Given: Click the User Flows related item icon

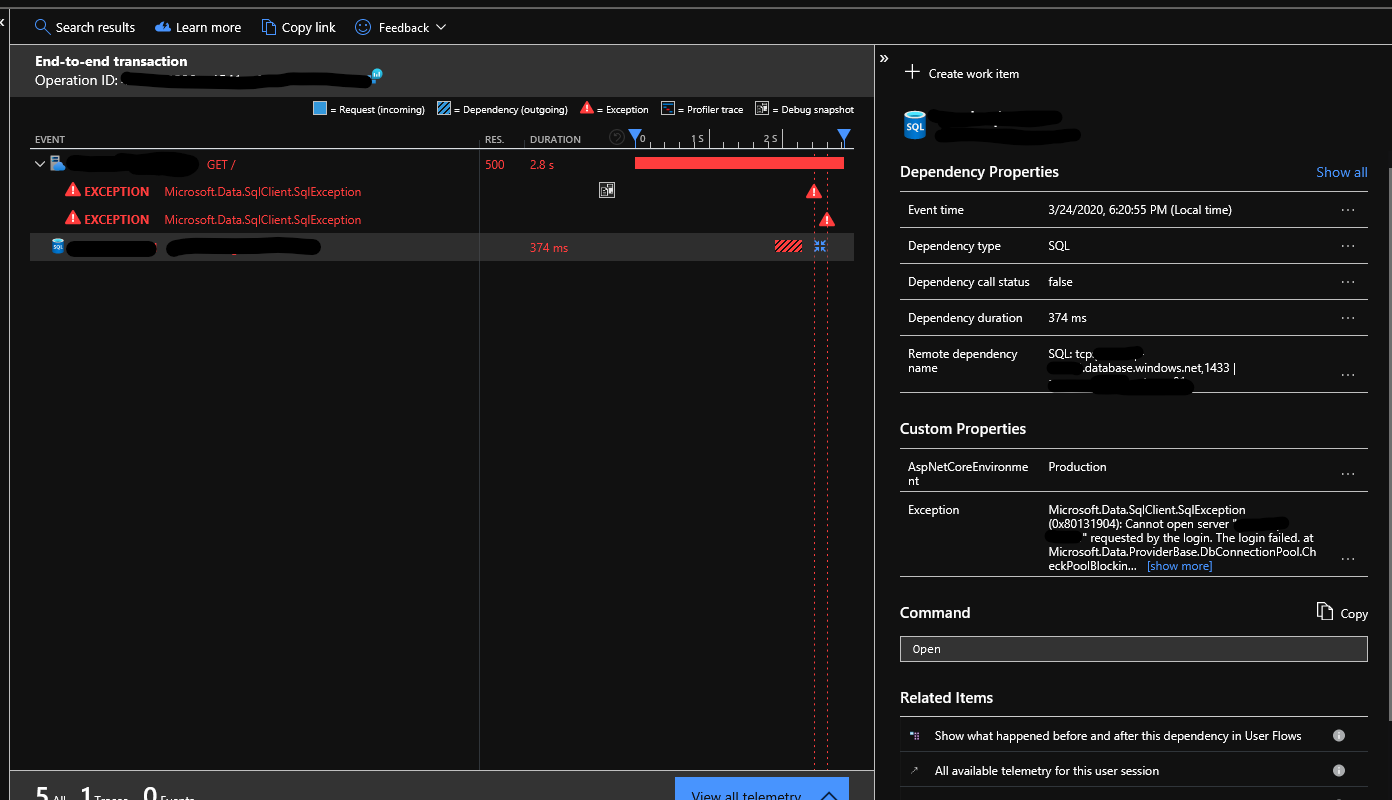Looking at the screenshot, I should tap(914, 735).
